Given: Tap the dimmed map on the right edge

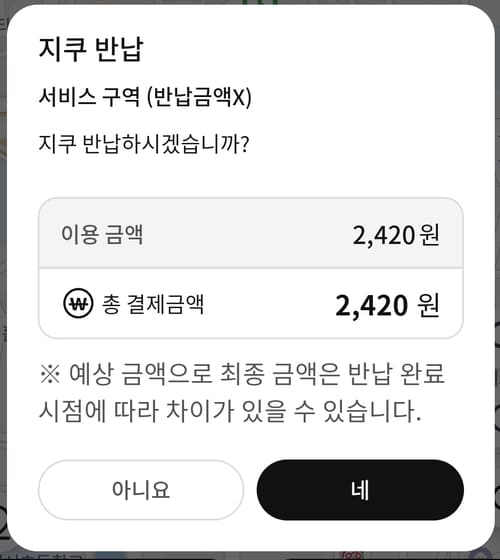Looking at the screenshot, I should point(498,280).
